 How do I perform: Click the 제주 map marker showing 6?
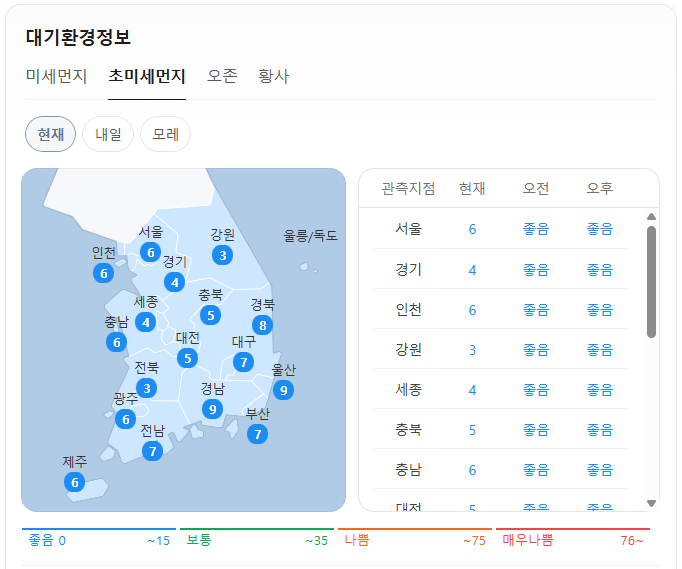75,482
